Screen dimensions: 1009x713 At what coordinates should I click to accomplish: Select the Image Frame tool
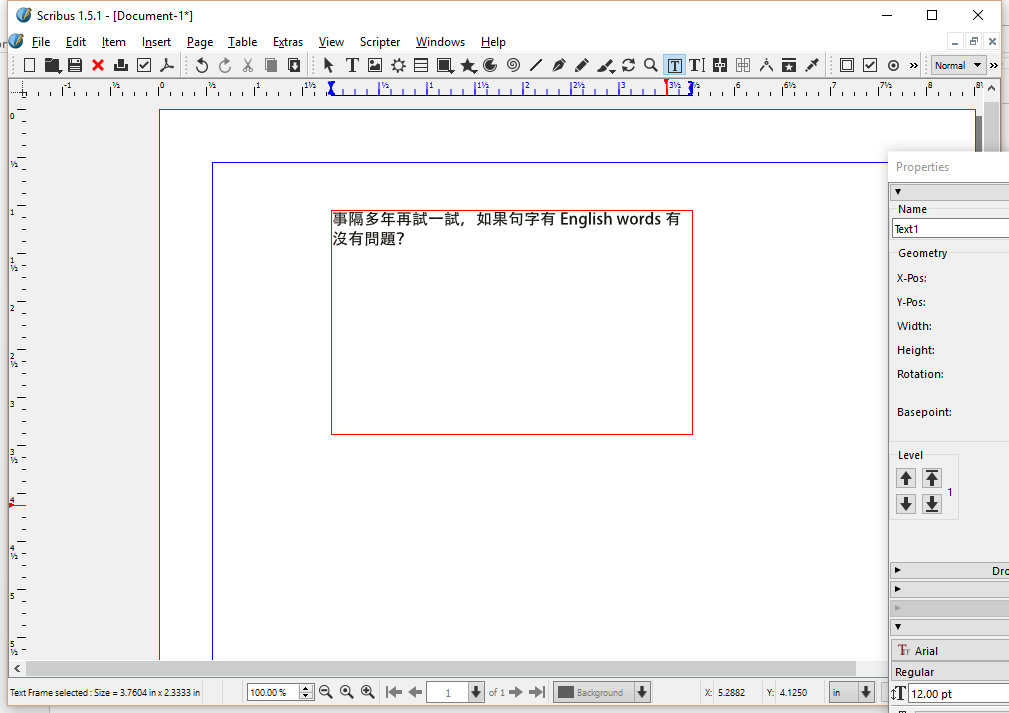[x=375, y=65]
